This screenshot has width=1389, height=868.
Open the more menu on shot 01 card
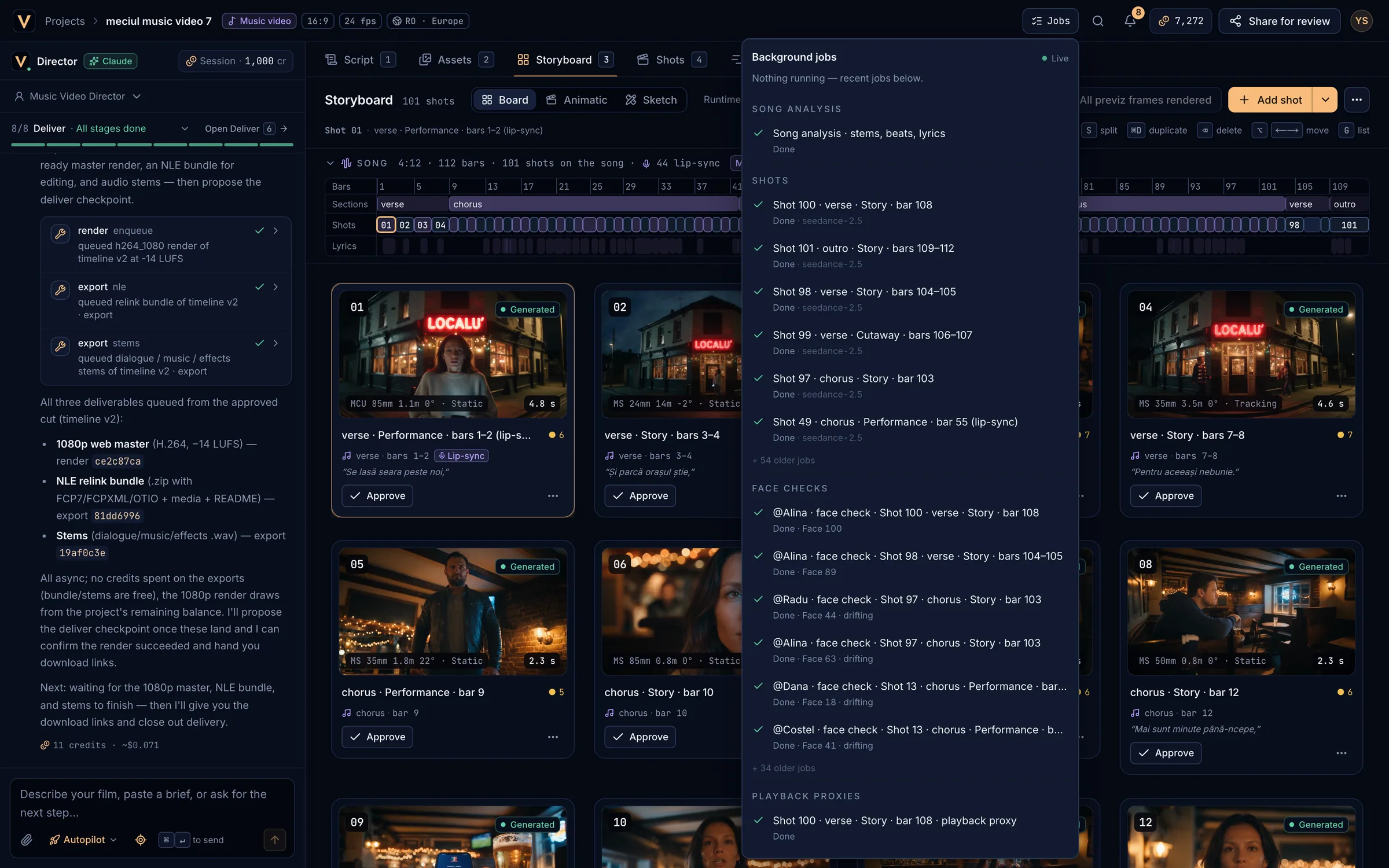coord(553,496)
